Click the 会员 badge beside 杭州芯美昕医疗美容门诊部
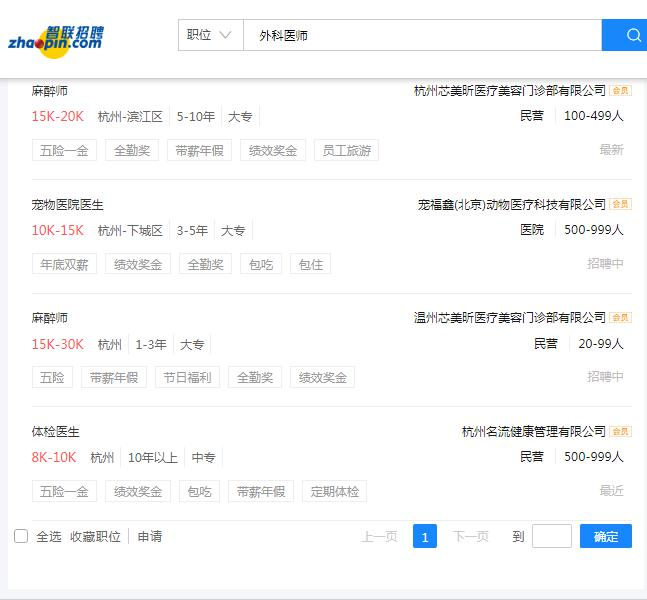 click(x=621, y=91)
